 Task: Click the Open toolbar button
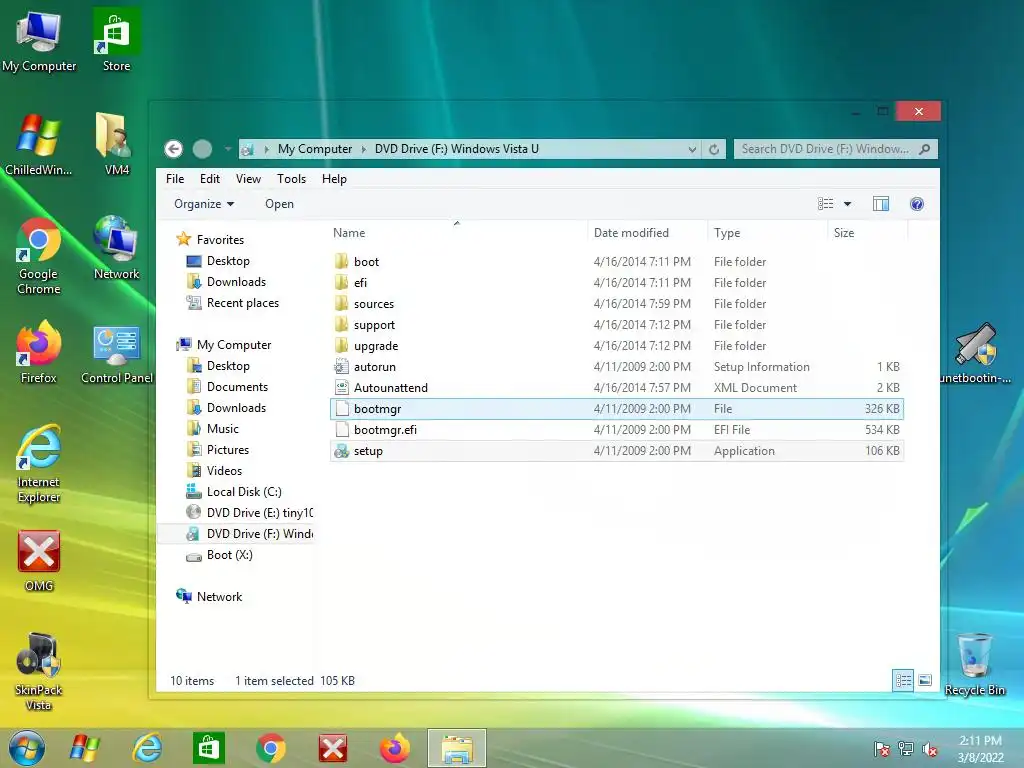click(x=280, y=204)
